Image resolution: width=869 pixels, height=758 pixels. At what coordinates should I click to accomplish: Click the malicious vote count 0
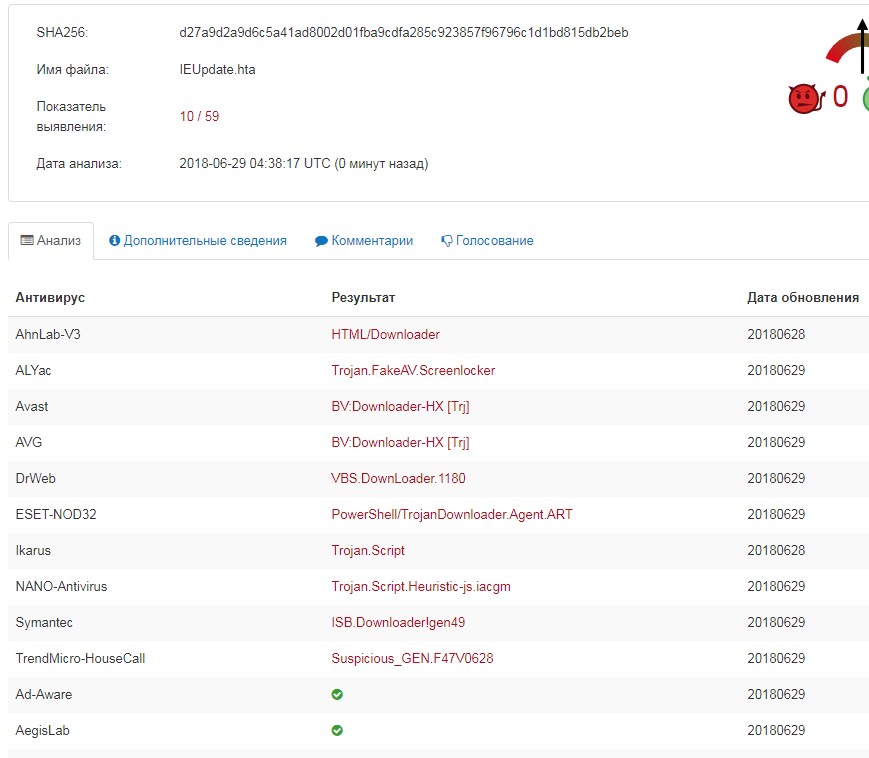[840, 96]
